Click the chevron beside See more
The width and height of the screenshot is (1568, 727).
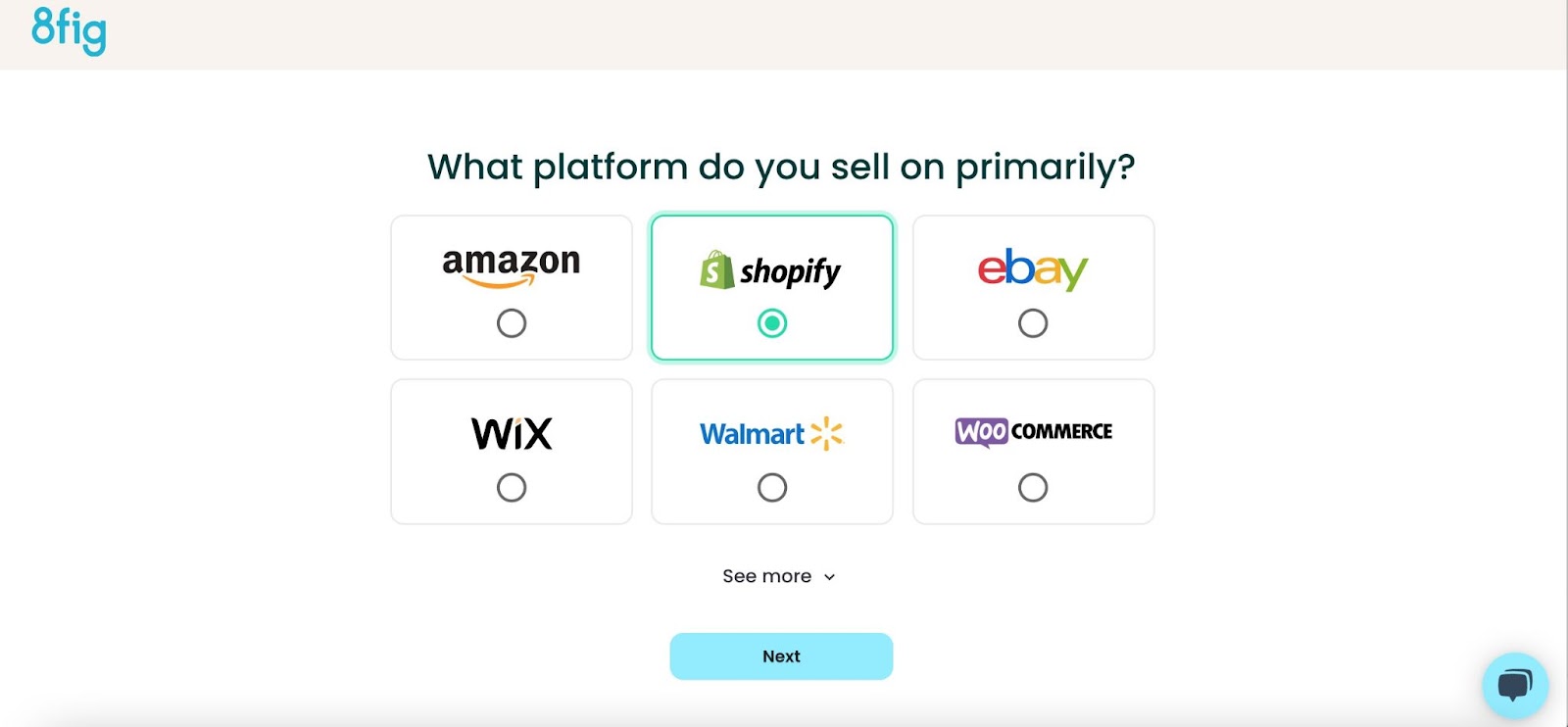click(830, 577)
